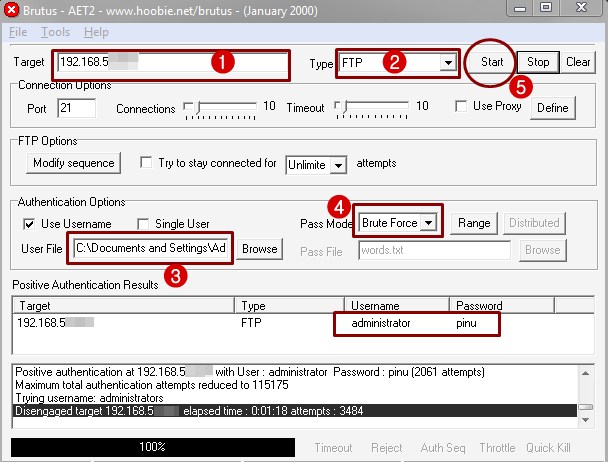Viewport: 608px width, 462px height.
Task: Toggle the Use Username checkbox
Action: point(29,224)
